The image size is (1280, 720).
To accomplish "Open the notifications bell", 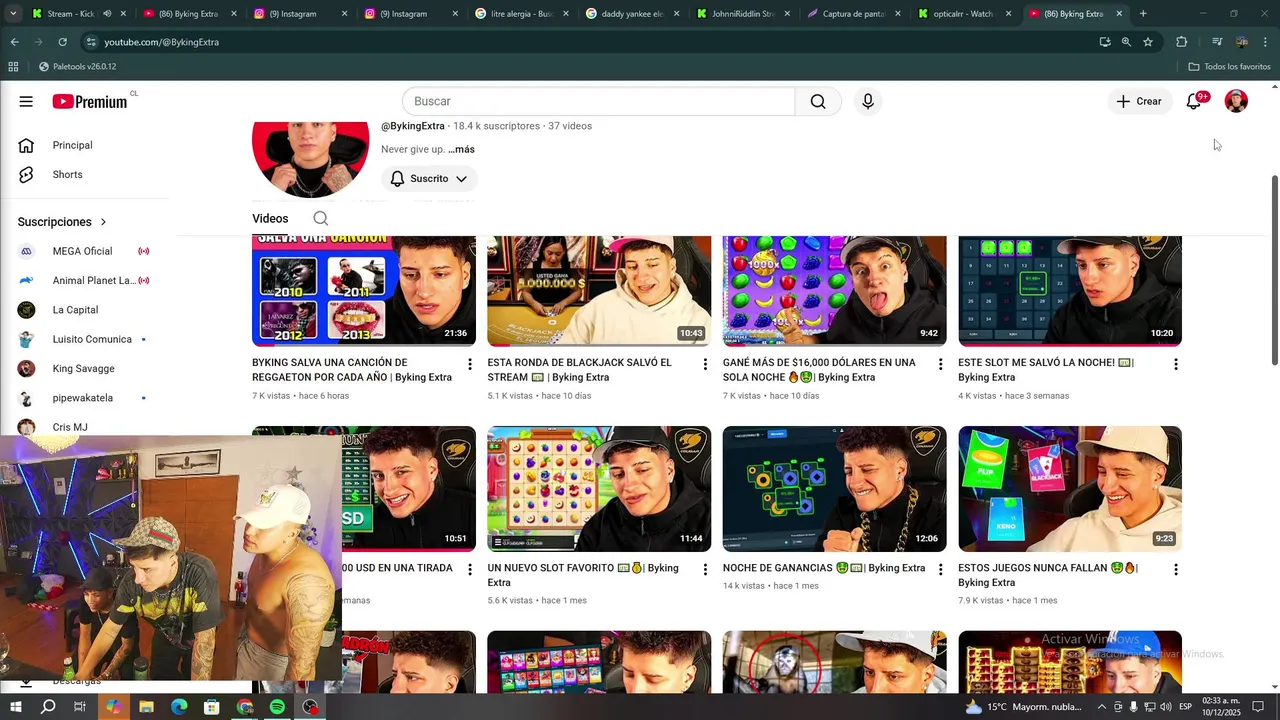I will pyautogui.click(x=1194, y=101).
